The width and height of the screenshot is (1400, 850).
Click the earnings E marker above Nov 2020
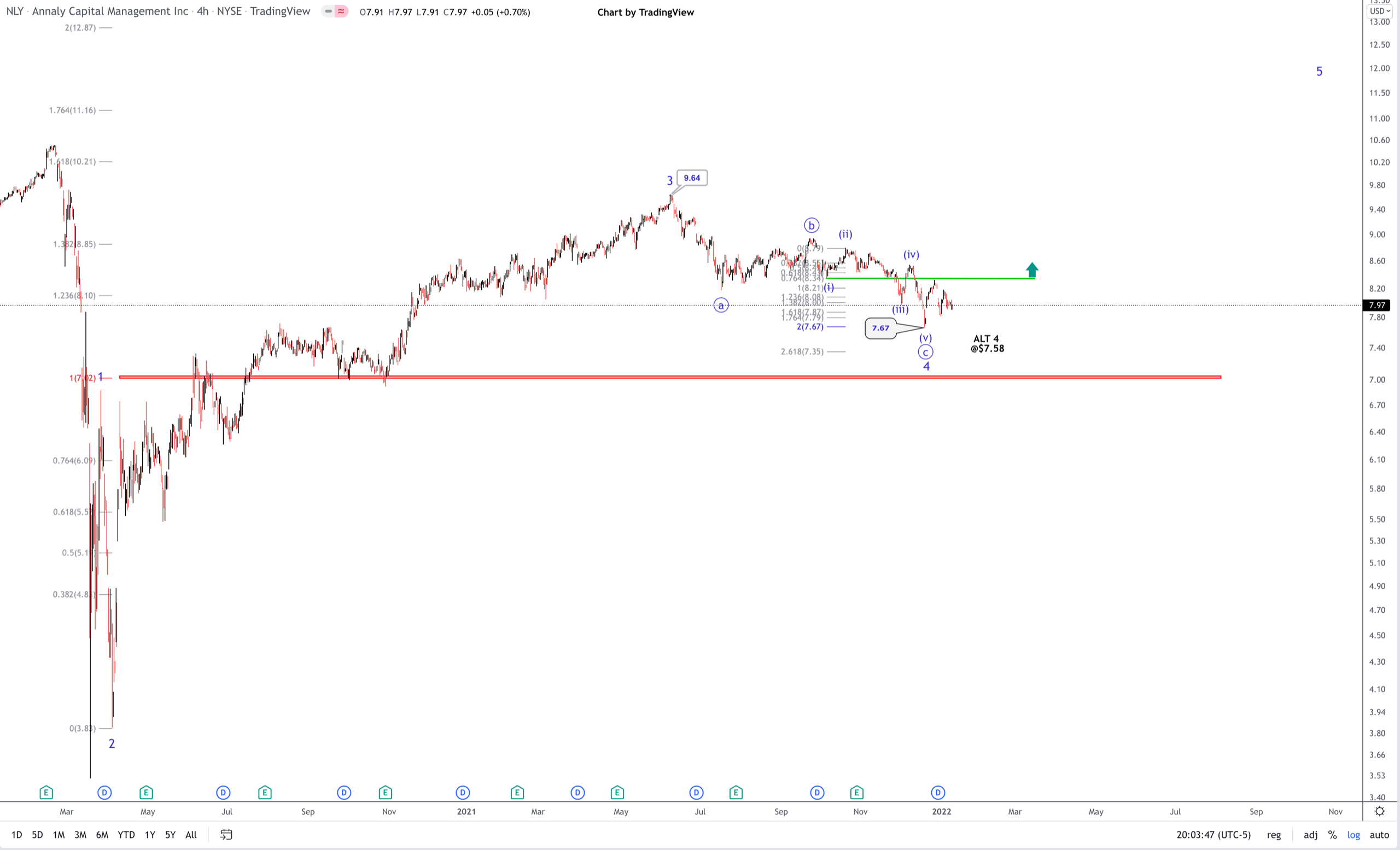click(385, 792)
